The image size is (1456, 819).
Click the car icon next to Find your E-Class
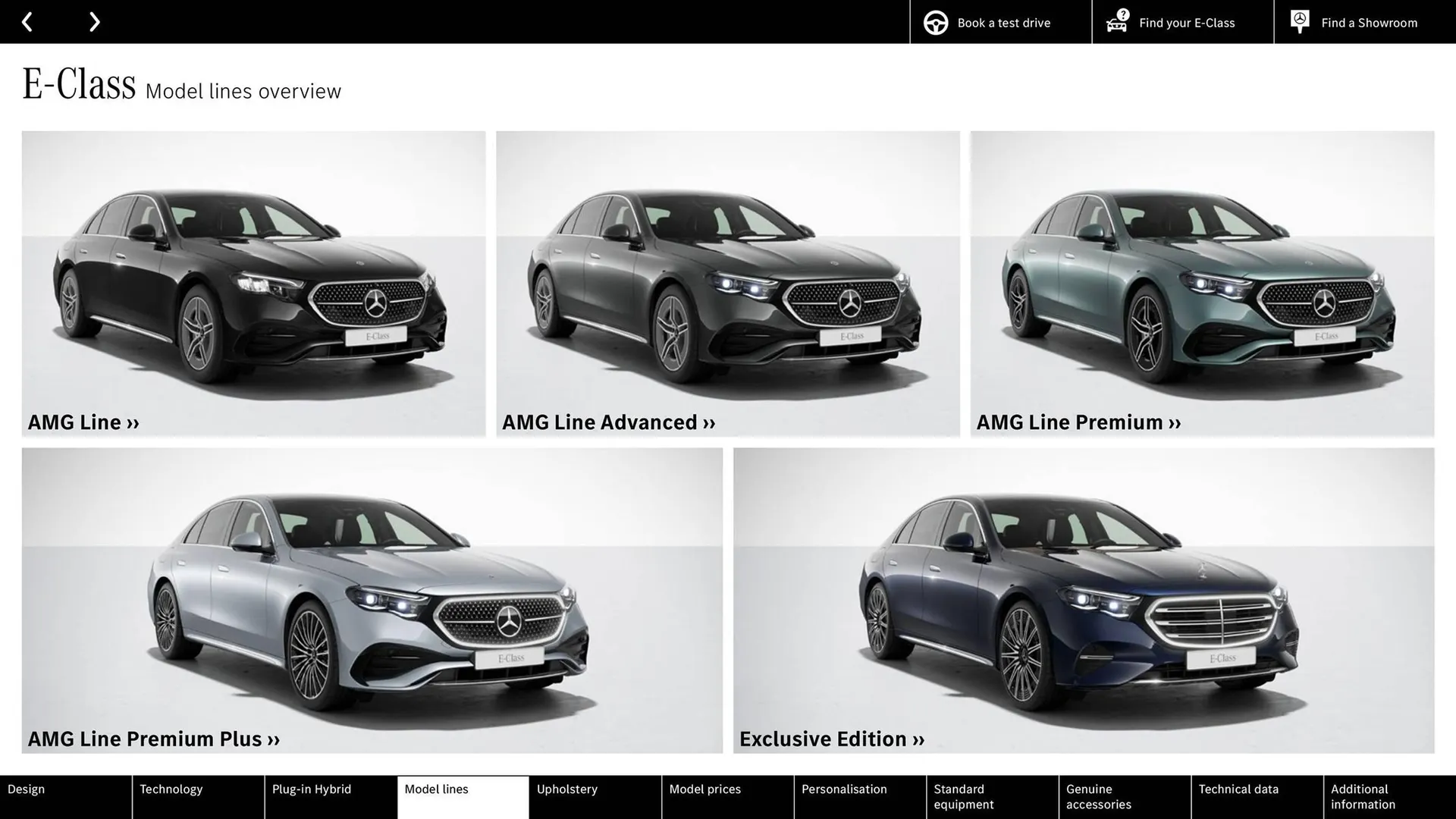pyautogui.click(x=1116, y=24)
